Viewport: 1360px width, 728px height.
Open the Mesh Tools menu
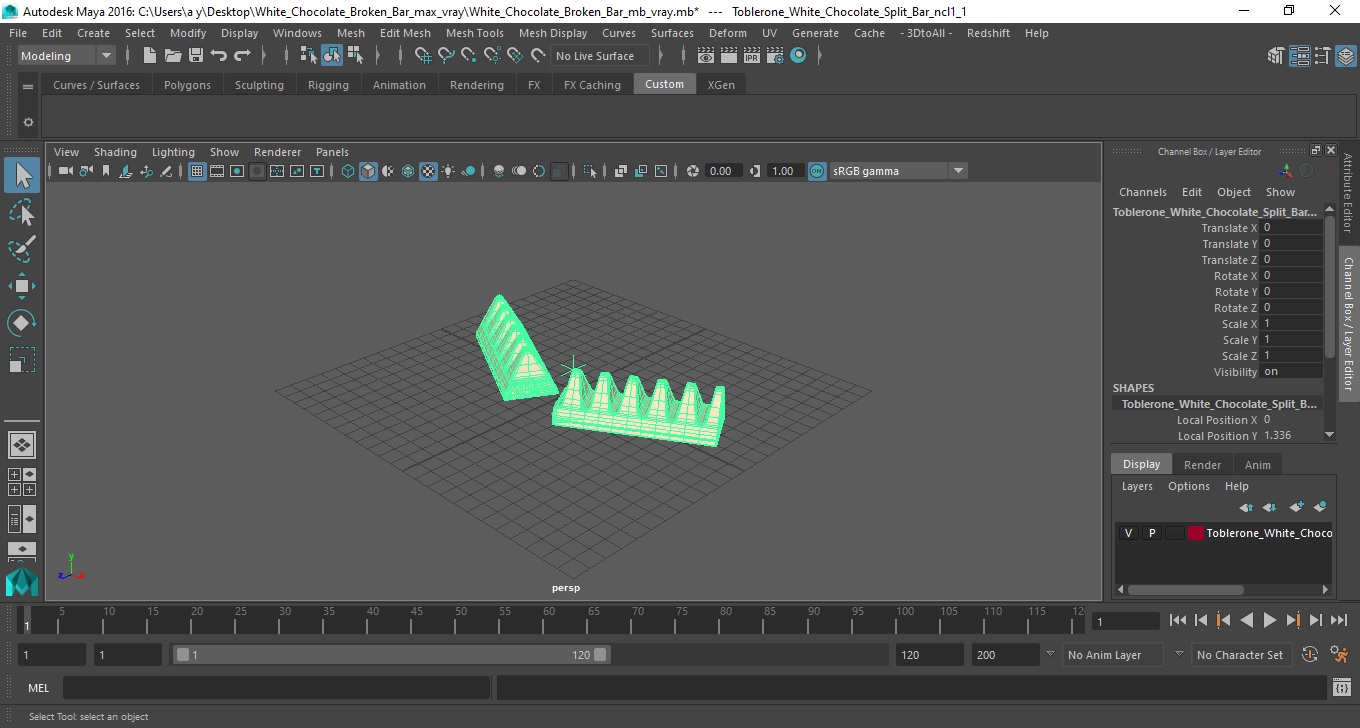coord(474,33)
